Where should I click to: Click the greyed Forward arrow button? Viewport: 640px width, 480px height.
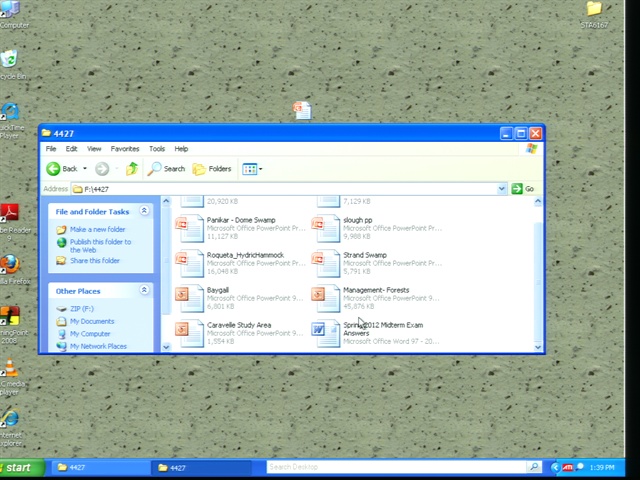coord(102,169)
